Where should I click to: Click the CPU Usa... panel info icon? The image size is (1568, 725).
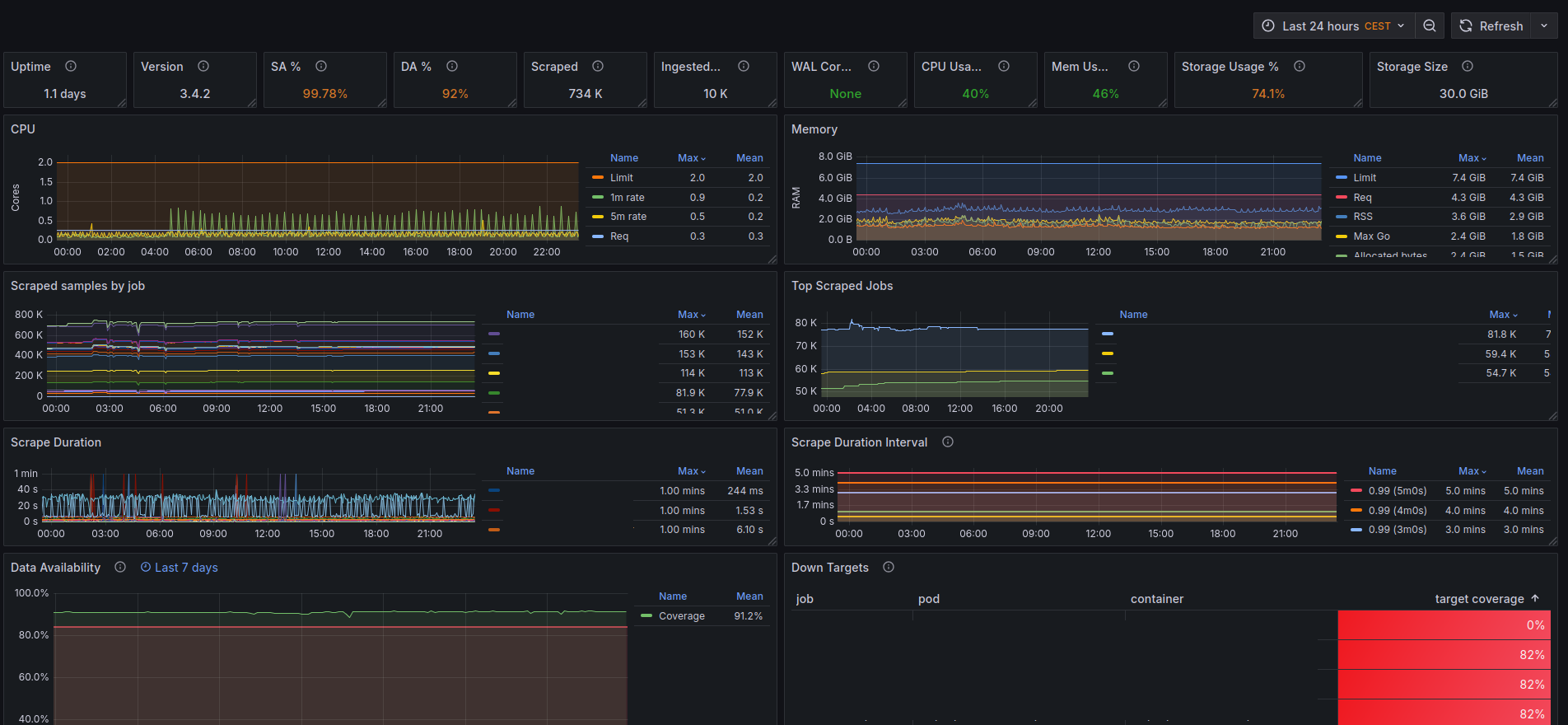pyautogui.click(x=1004, y=66)
